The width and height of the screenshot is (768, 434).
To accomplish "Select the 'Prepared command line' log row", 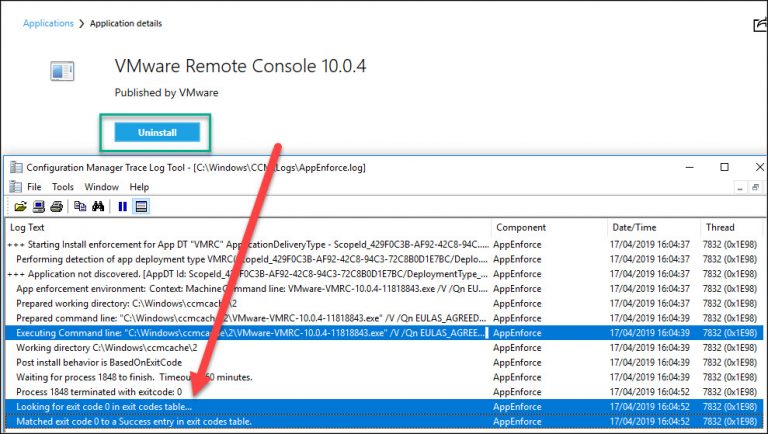I will 384,318.
